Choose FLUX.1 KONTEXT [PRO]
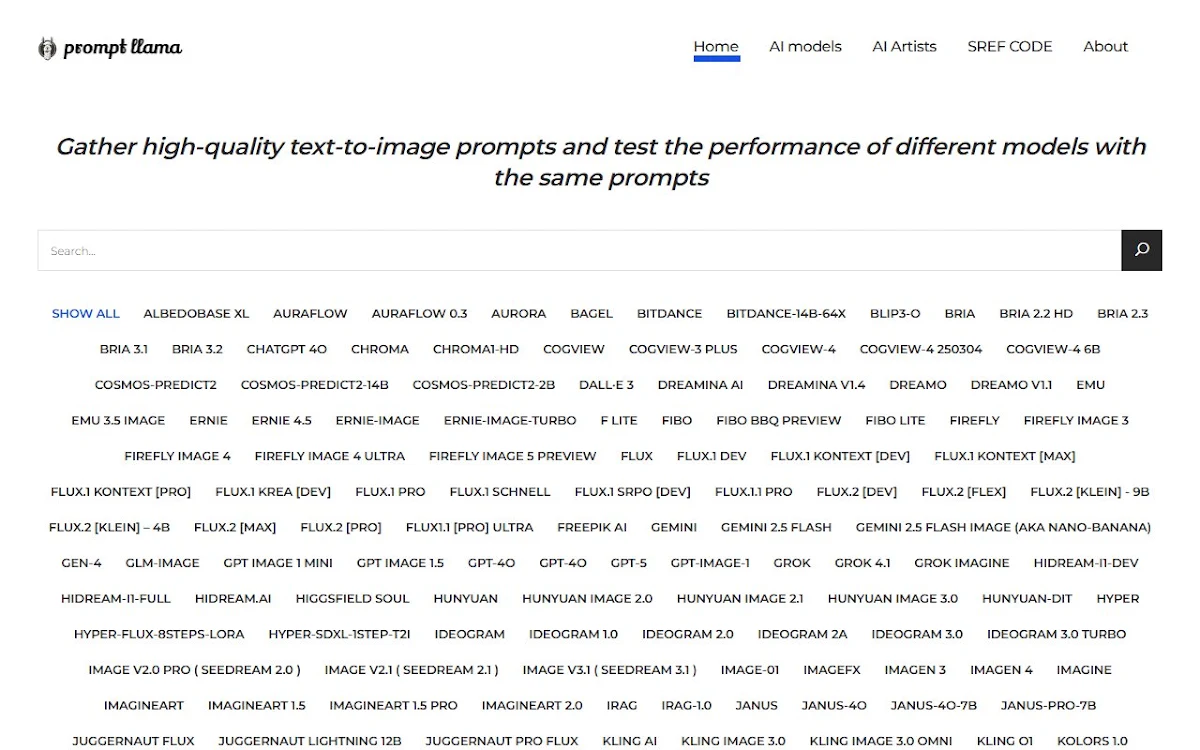The height and width of the screenshot is (750, 1200). point(121,491)
